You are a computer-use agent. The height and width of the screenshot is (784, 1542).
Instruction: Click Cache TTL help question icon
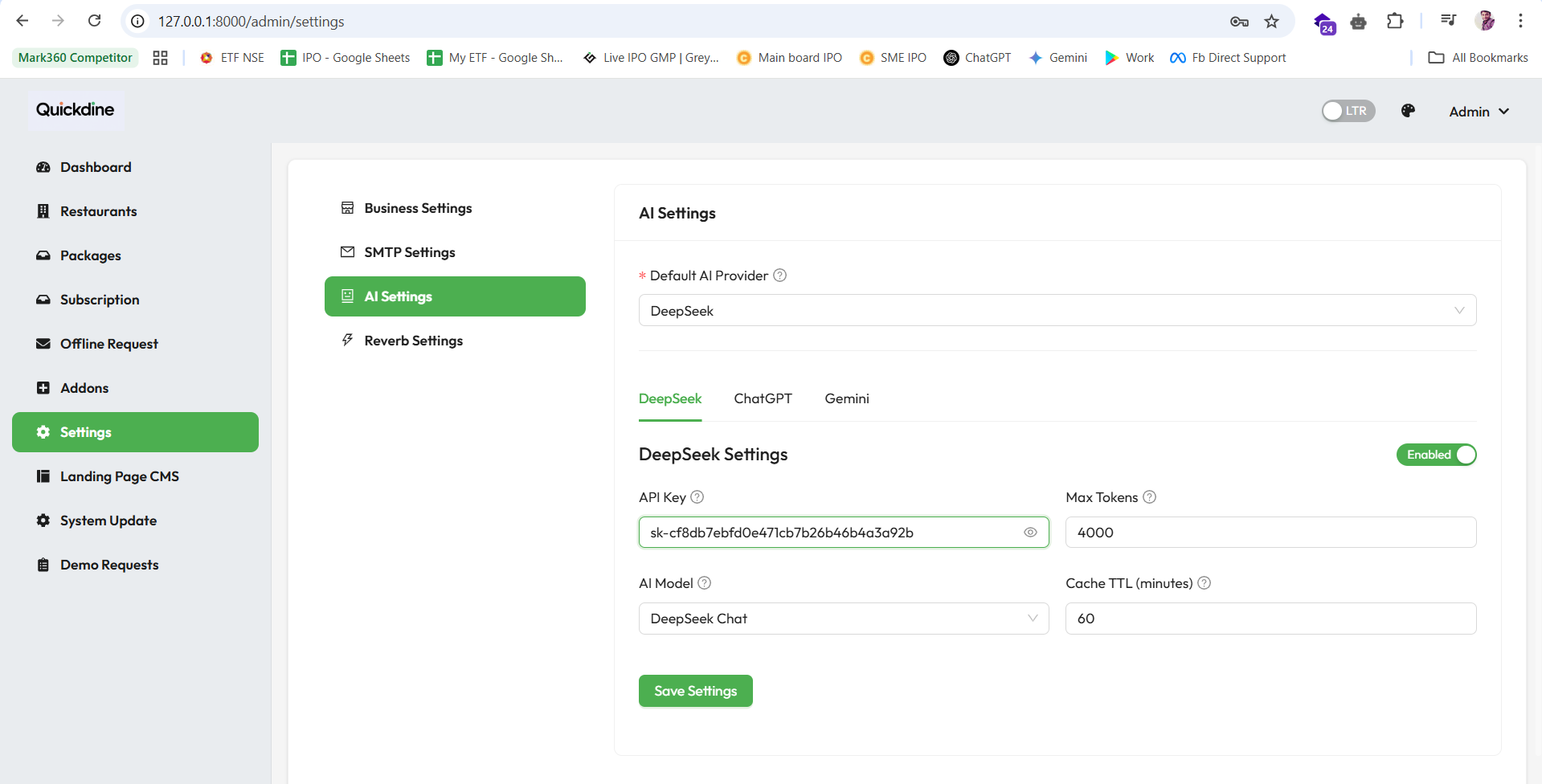1205,583
